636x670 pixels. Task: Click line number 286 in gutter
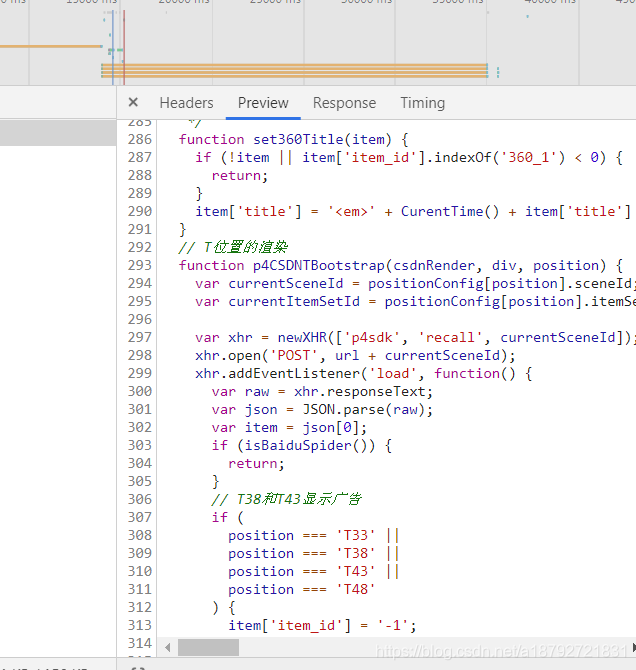pyautogui.click(x=140, y=139)
